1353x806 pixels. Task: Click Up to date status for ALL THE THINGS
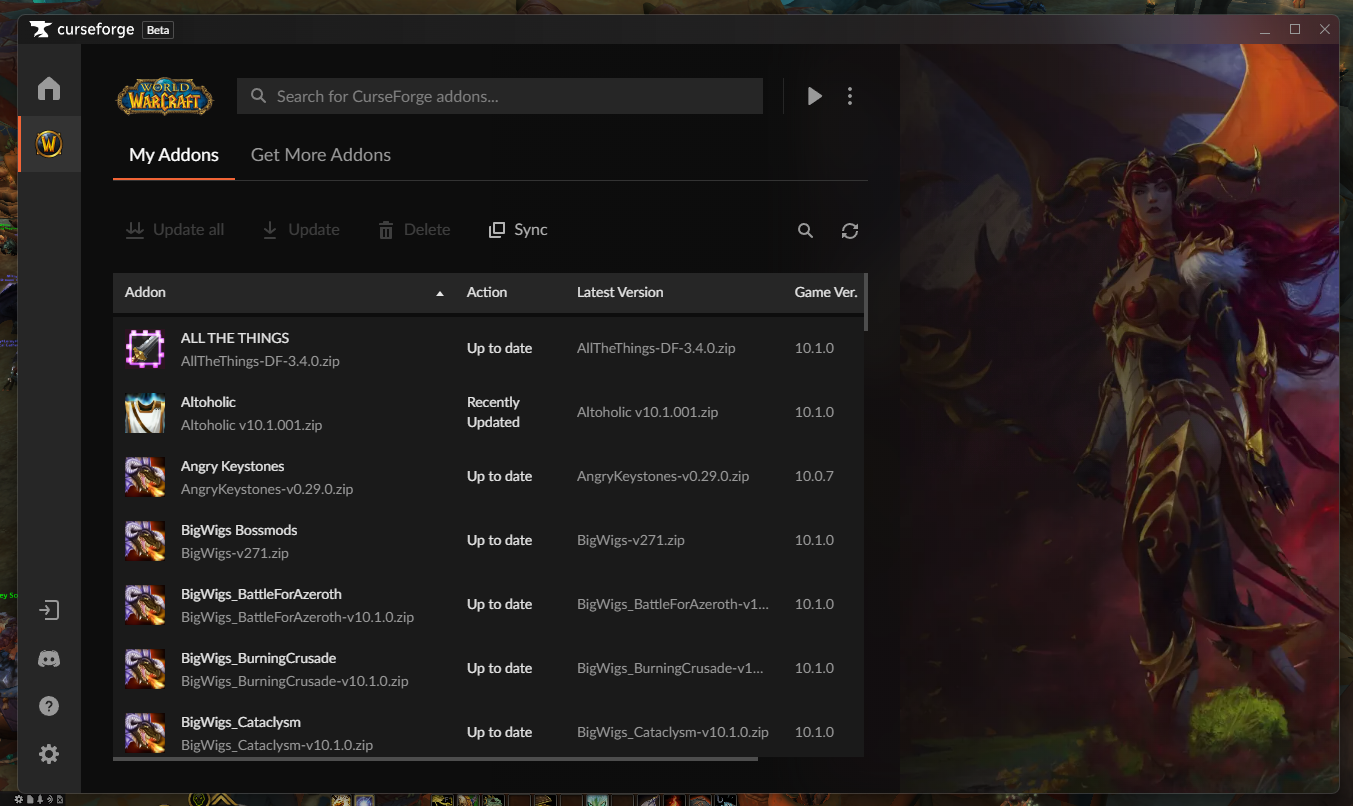[x=499, y=348]
